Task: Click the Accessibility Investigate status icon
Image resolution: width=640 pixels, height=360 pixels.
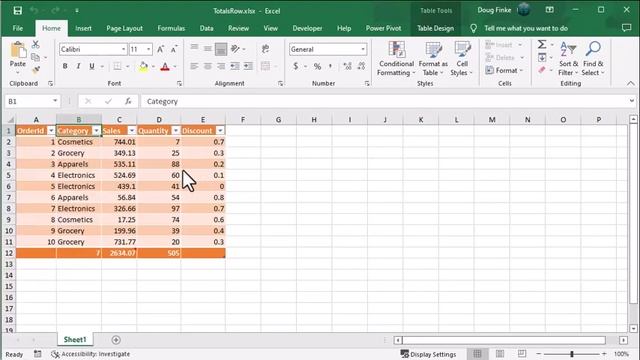Action: coord(55,354)
